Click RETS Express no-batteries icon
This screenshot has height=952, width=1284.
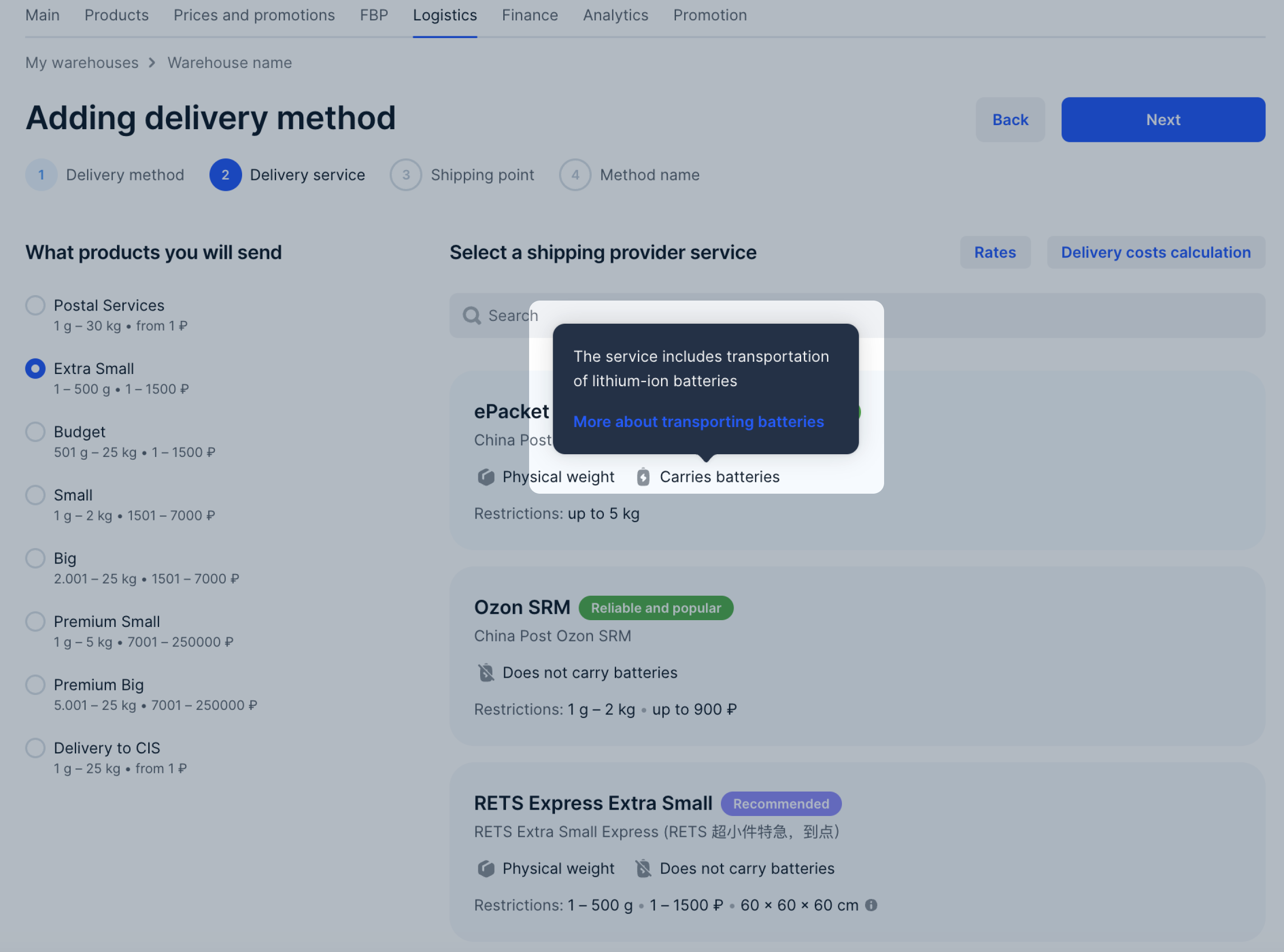[x=643, y=869]
